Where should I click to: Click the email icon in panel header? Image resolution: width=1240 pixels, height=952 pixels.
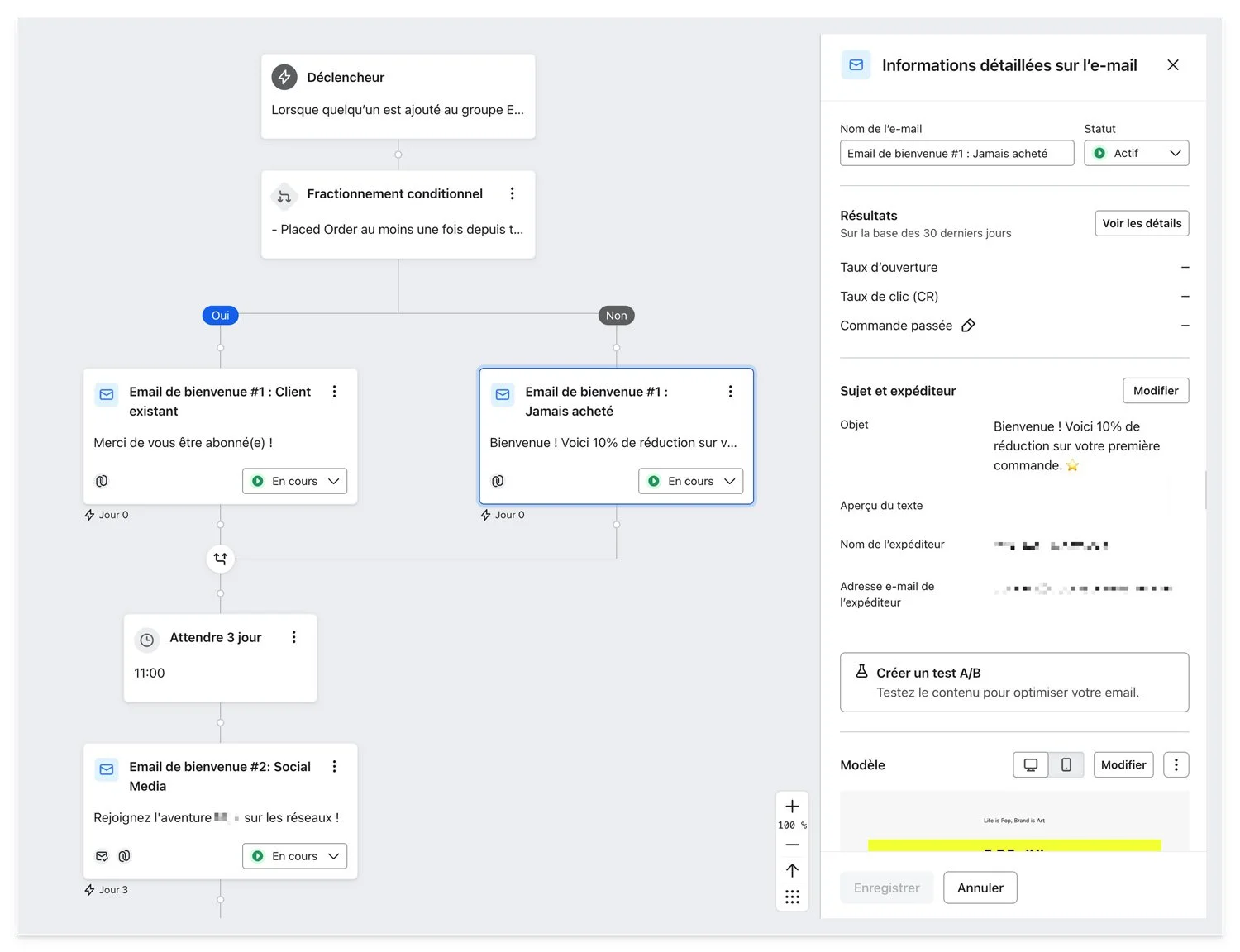(856, 64)
